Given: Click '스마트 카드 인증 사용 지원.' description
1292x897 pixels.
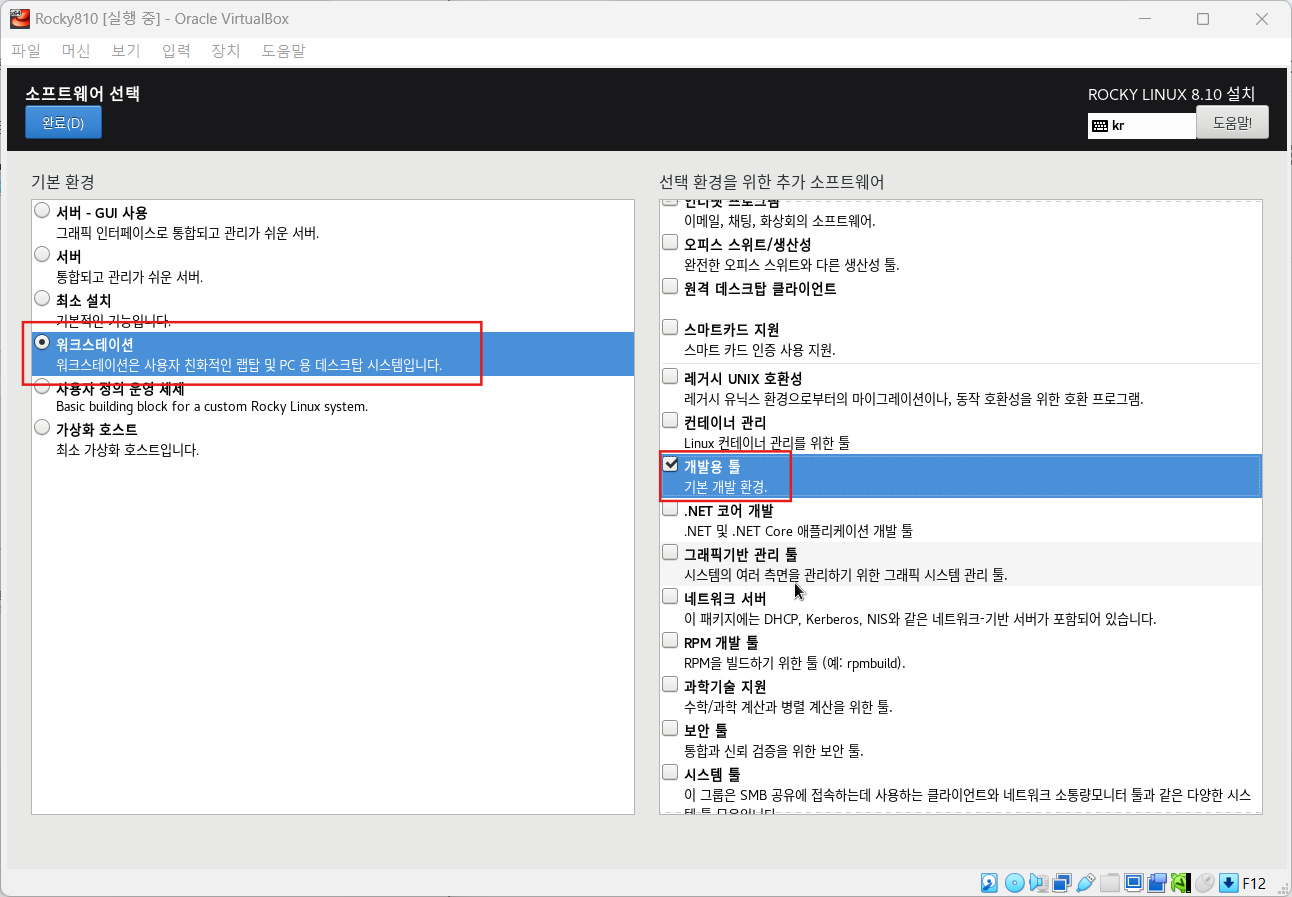Looking at the screenshot, I should tap(760, 350).
